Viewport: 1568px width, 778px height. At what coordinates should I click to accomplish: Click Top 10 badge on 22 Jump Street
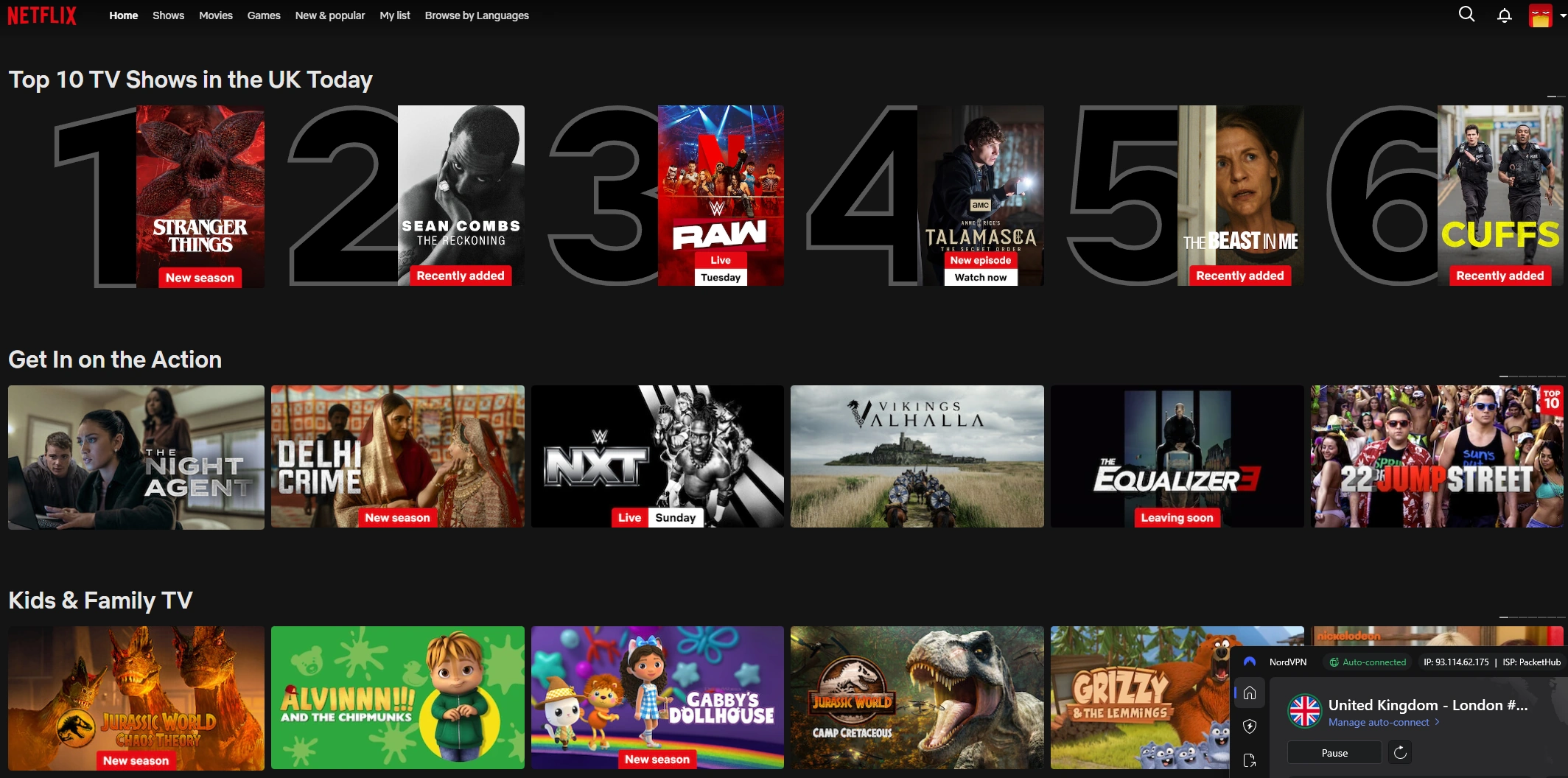[x=1552, y=399]
